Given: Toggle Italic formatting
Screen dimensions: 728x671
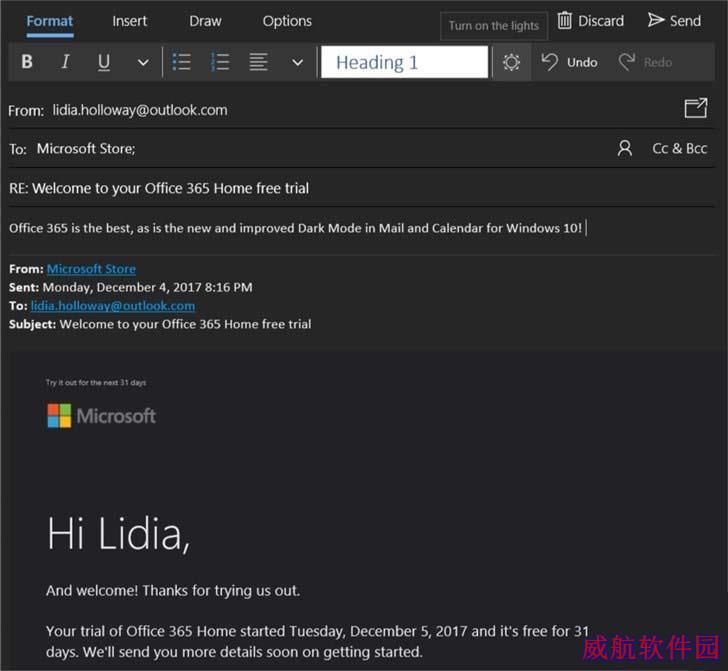Looking at the screenshot, I should tap(65, 62).
